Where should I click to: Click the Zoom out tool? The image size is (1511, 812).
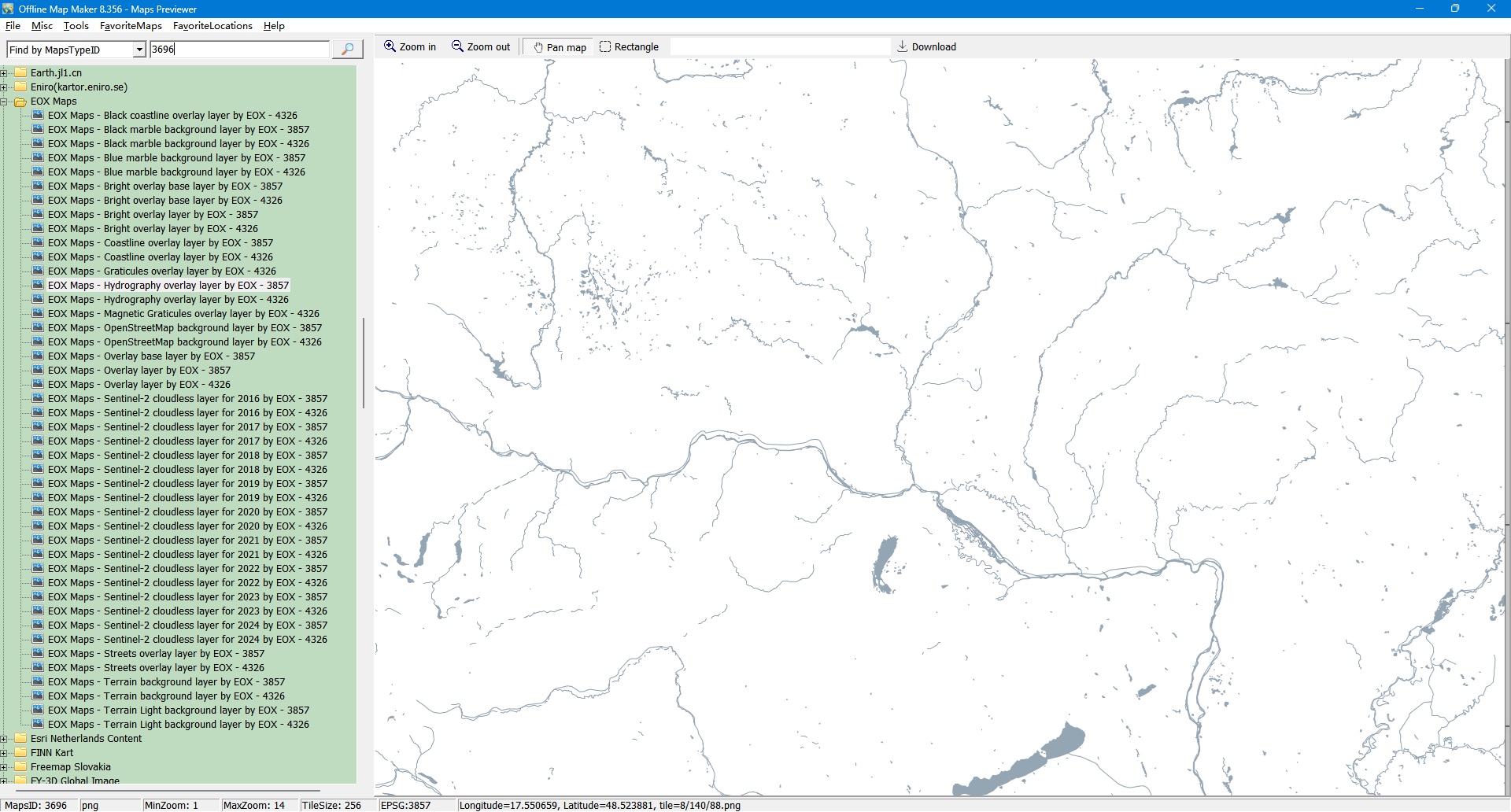coord(480,47)
